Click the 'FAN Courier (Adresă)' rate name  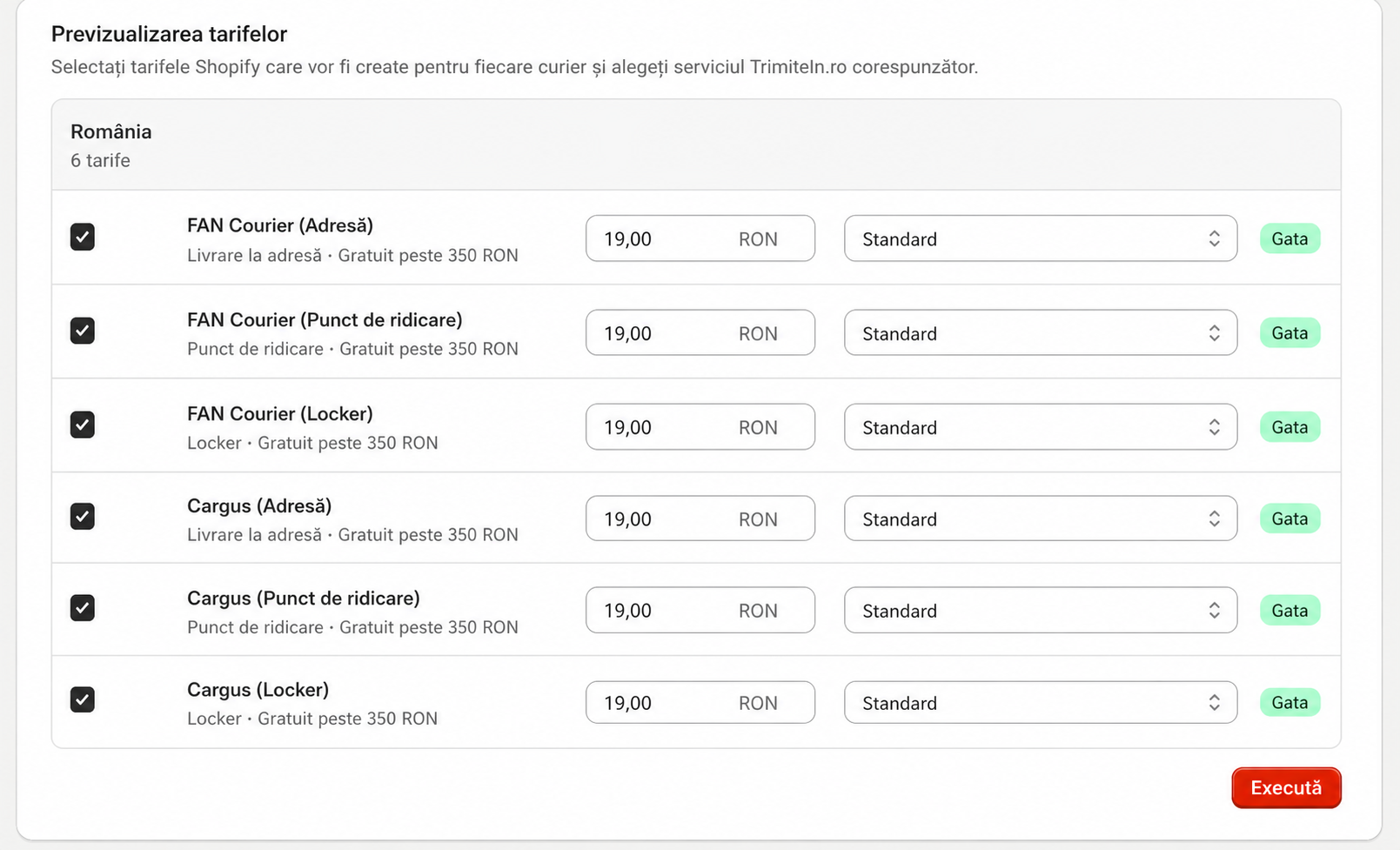[x=280, y=225]
